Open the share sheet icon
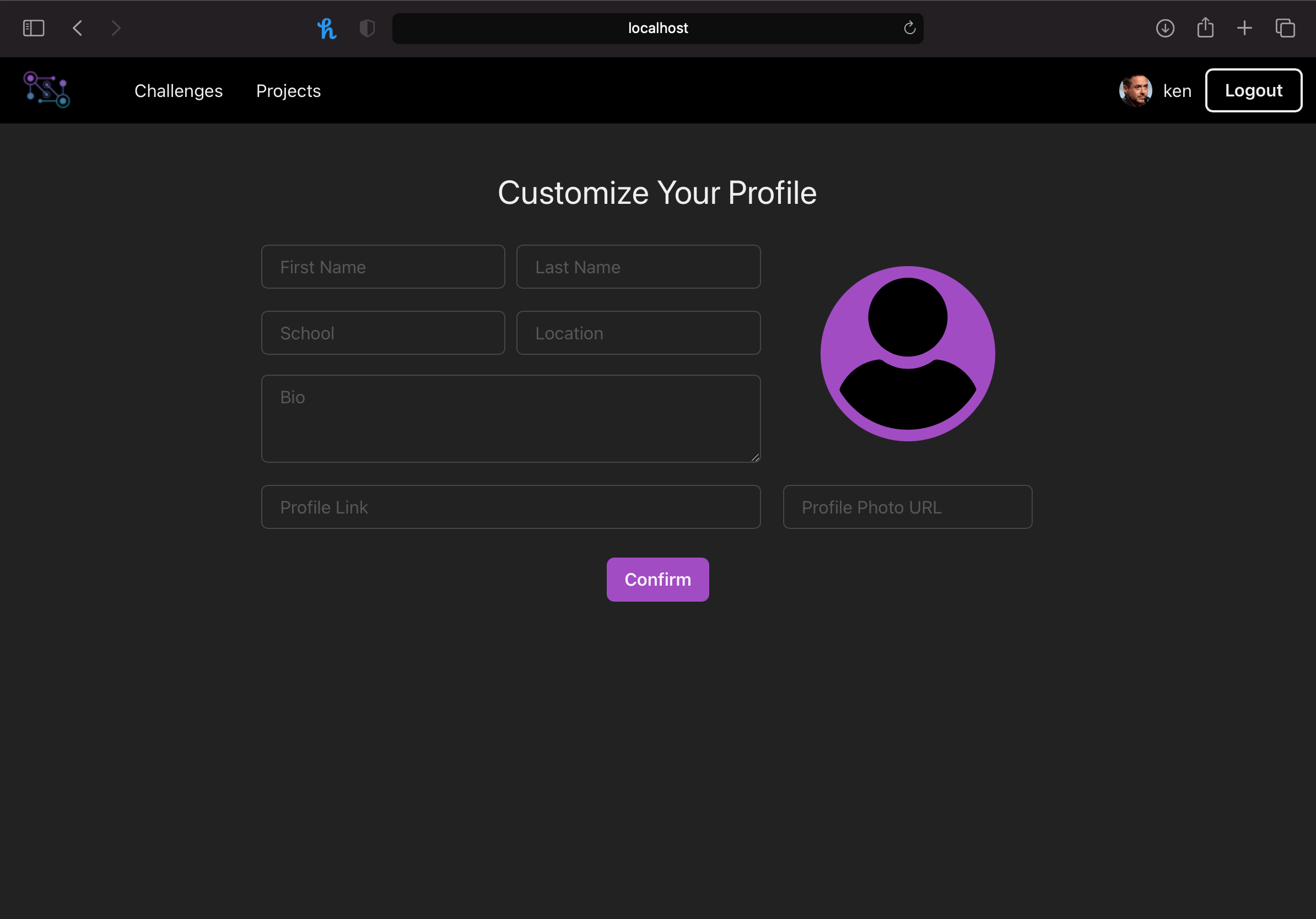Viewport: 1316px width, 919px height. (x=1205, y=28)
